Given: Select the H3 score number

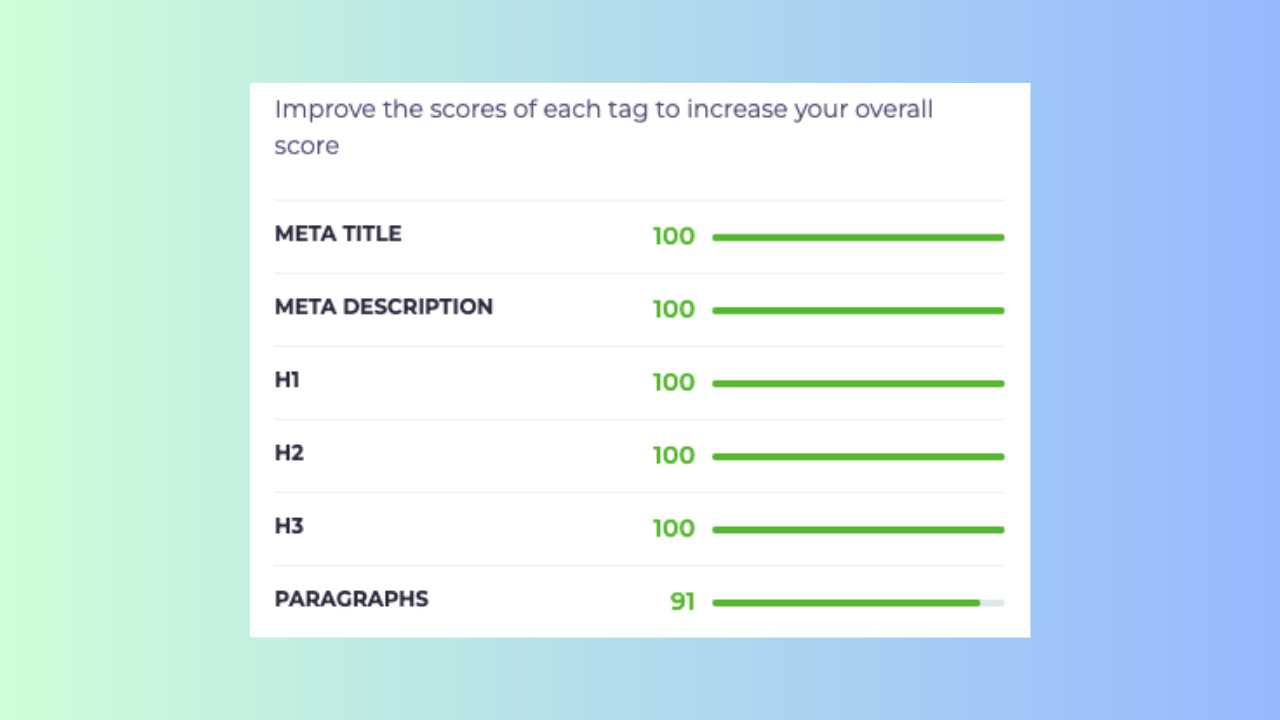Looking at the screenshot, I should [674, 529].
